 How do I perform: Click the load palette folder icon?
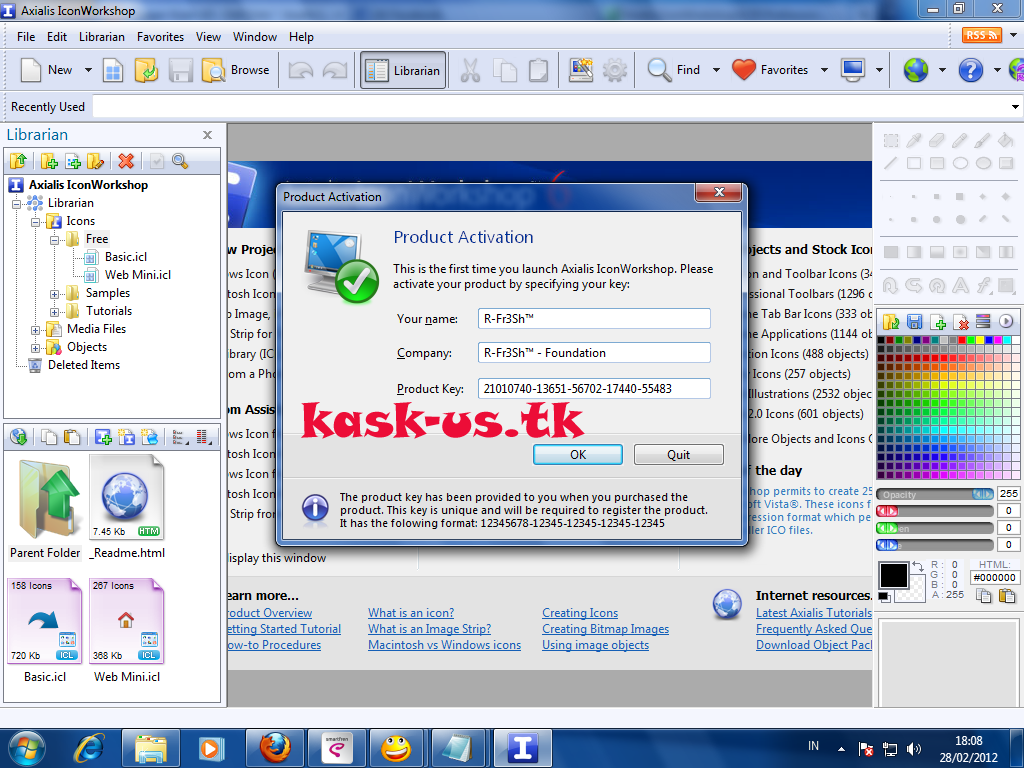(x=891, y=321)
